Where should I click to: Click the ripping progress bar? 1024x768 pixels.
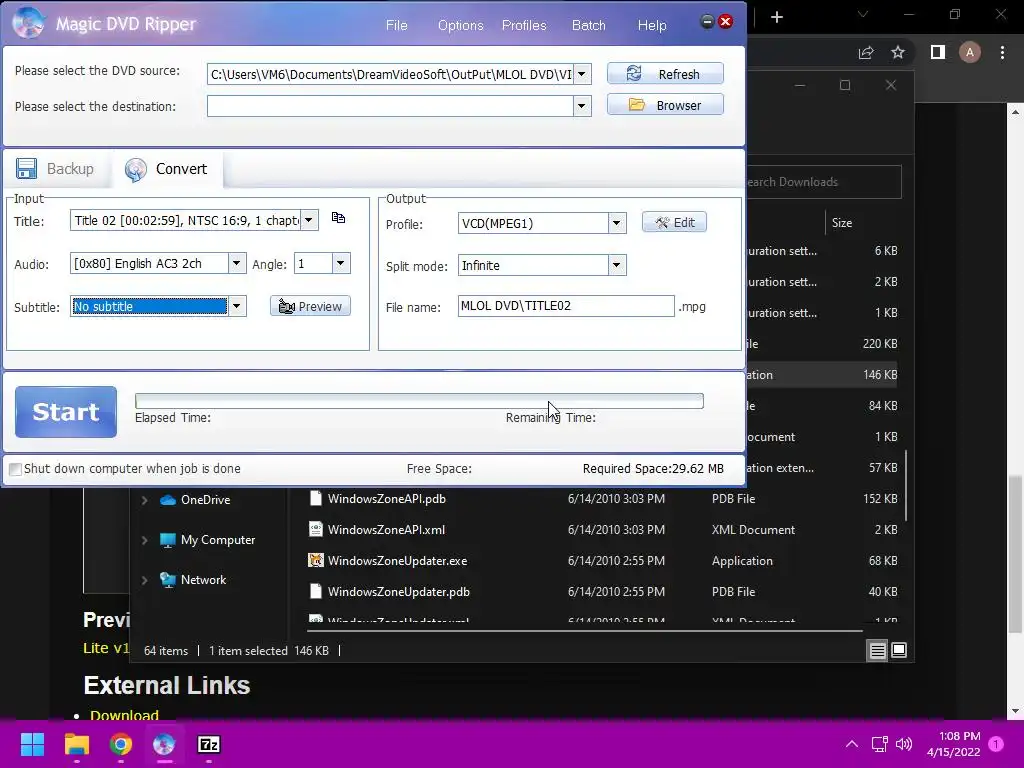point(419,400)
